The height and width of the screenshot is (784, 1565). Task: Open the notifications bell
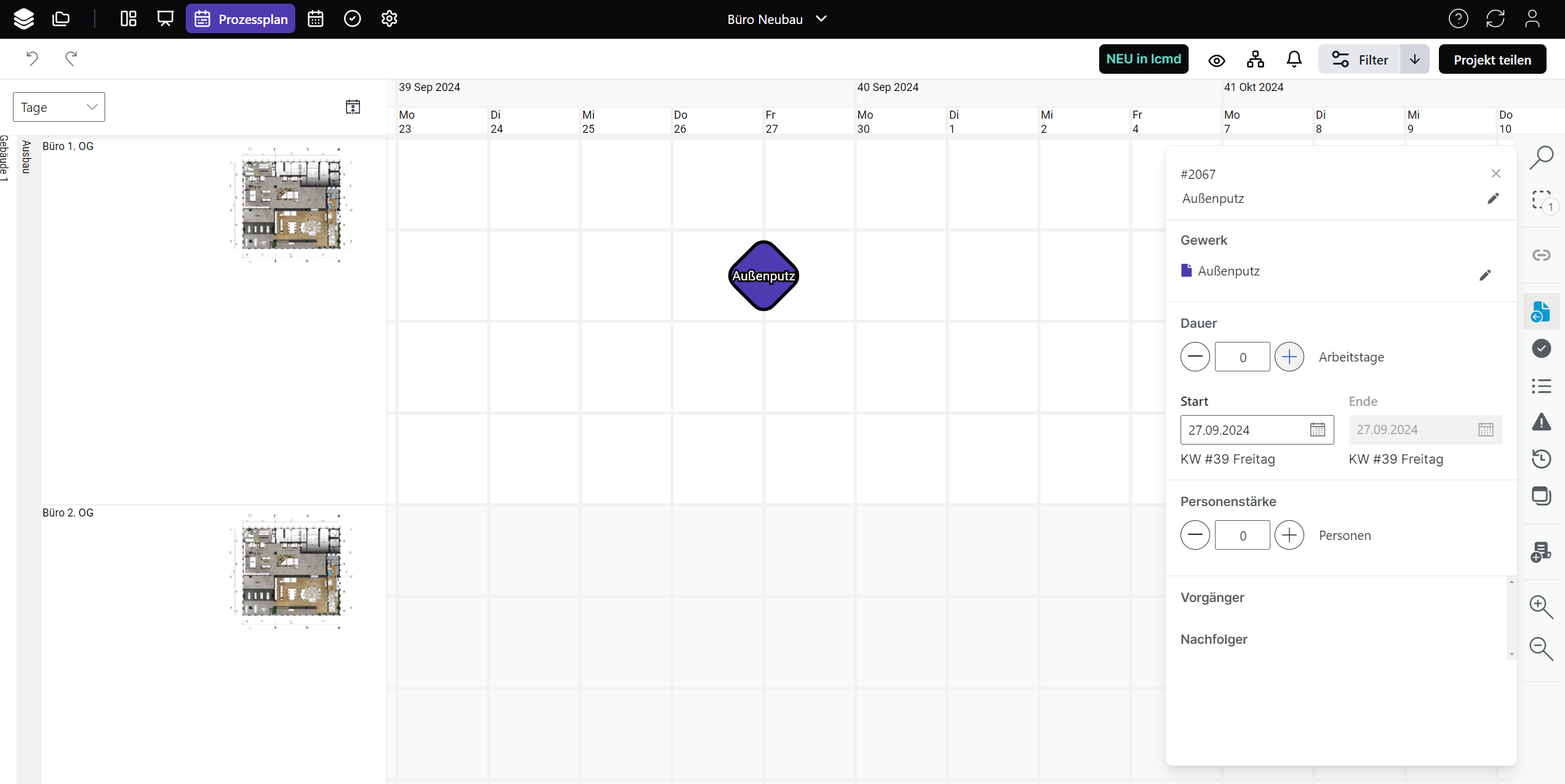tap(1294, 59)
